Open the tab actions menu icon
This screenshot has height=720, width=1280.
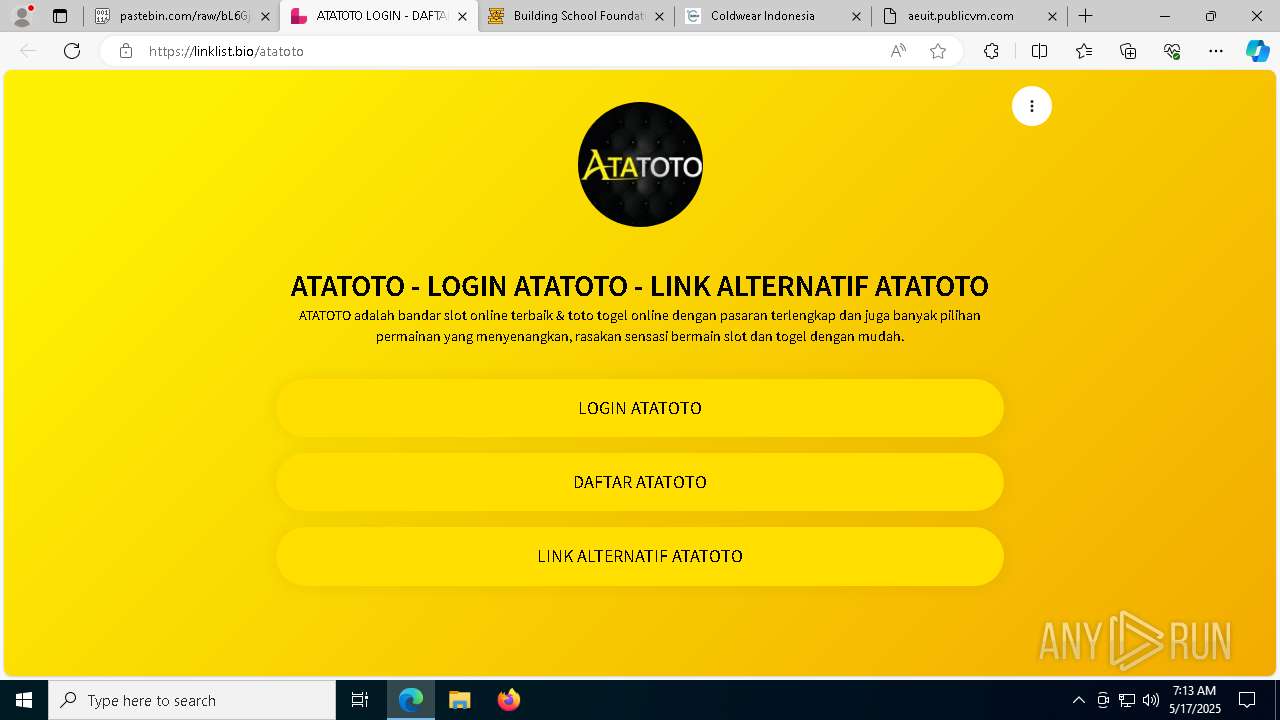(60, 16)
